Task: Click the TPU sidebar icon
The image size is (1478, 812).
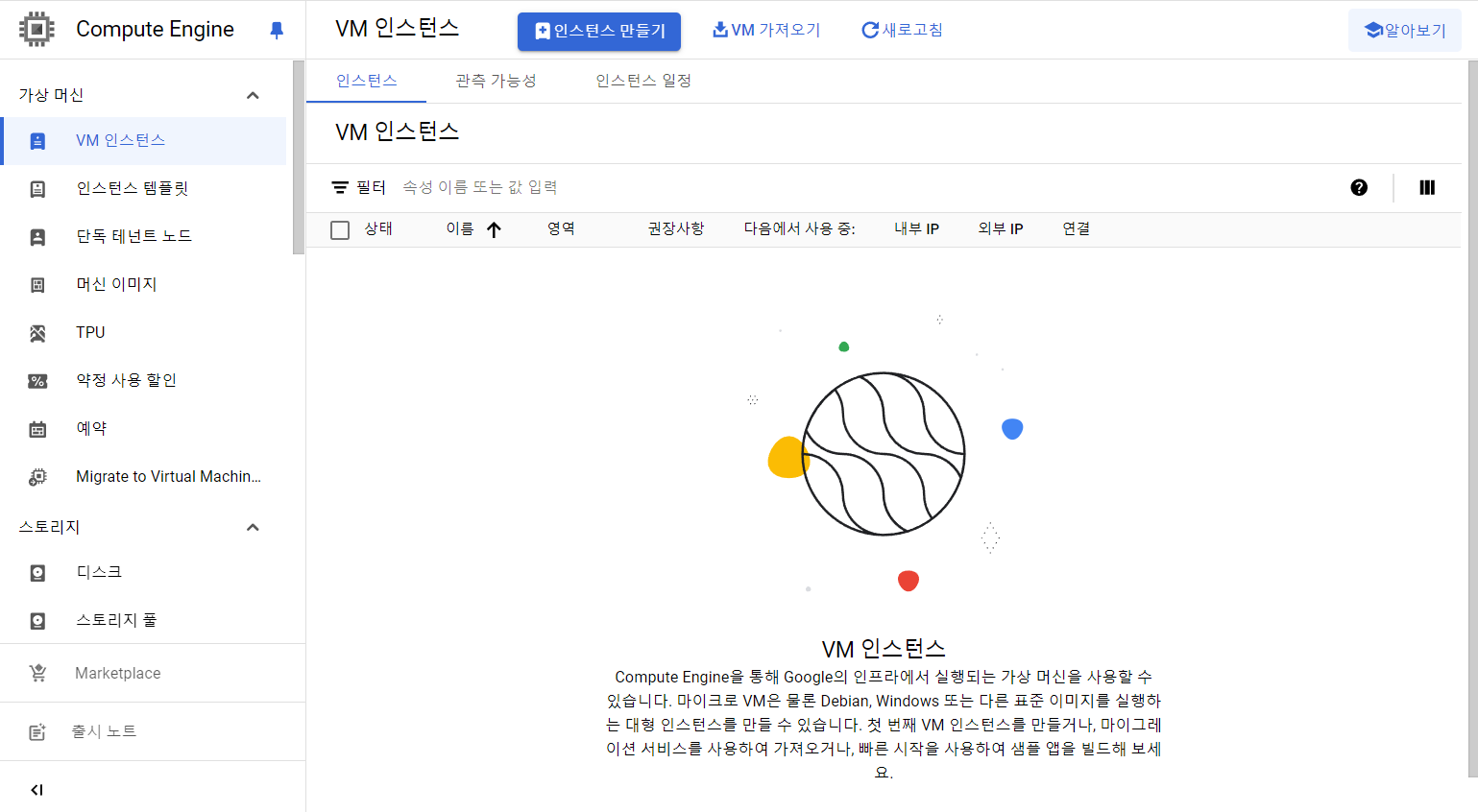Action: click(37, 333)
